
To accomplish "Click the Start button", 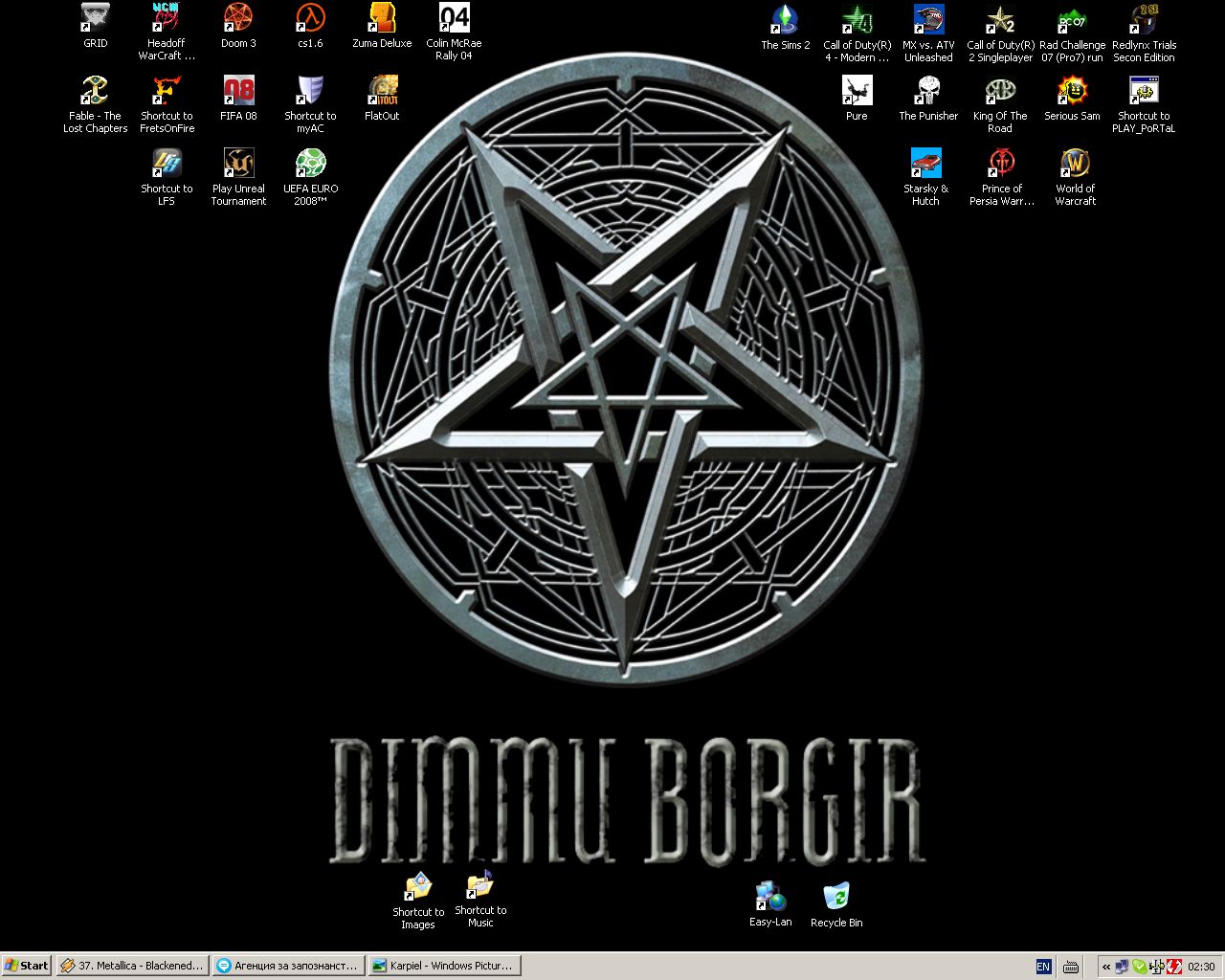I will (26, 966).
